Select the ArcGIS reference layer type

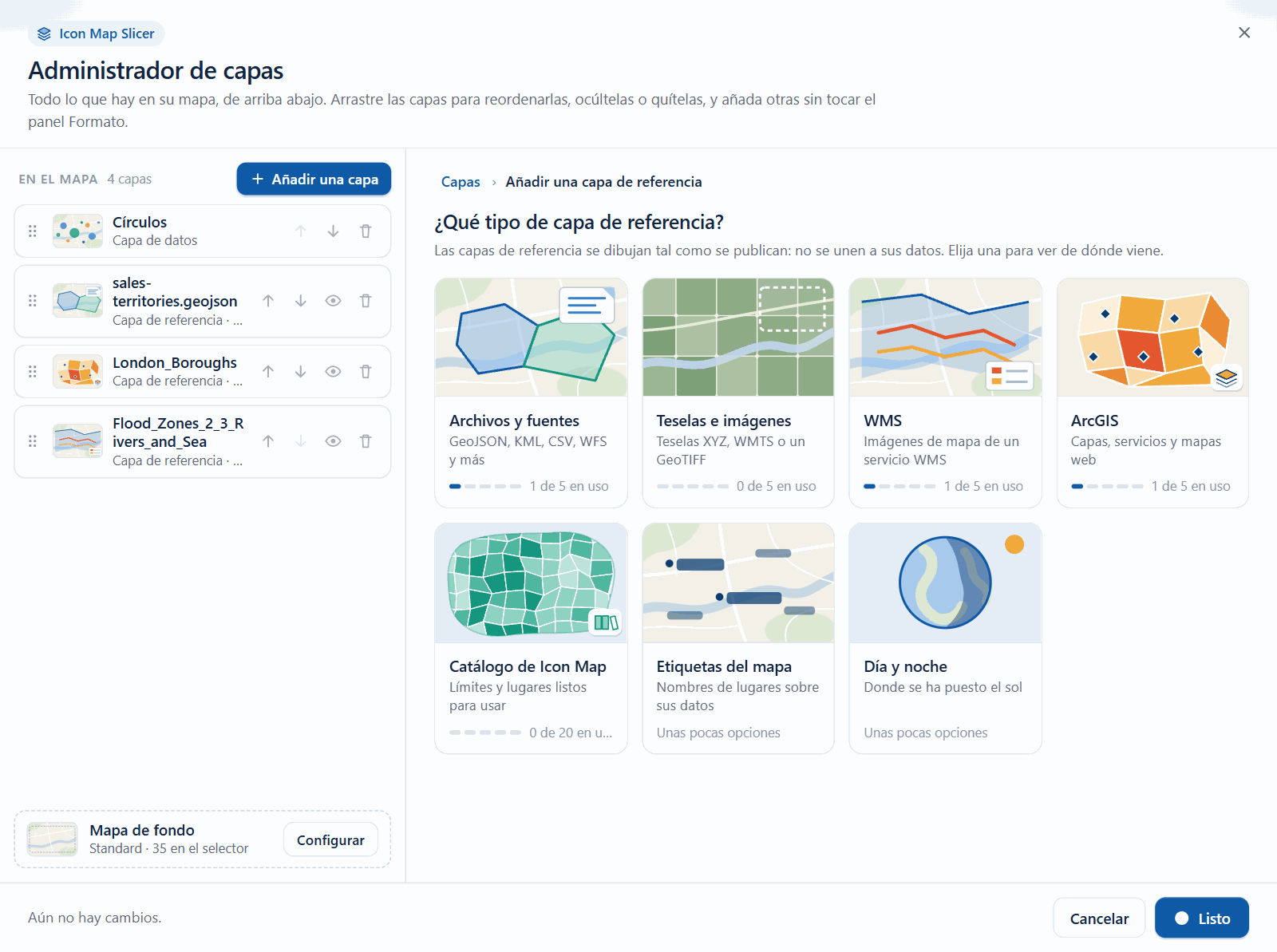[x=1152, y=393]
